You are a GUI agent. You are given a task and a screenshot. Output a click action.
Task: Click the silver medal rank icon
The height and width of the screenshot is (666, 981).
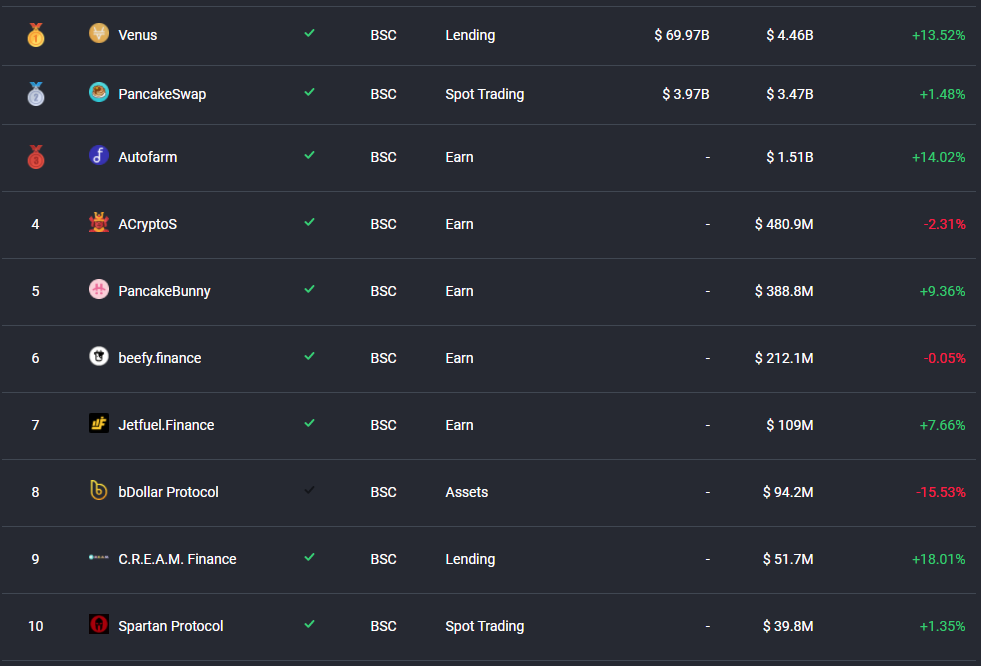(x=36, y=94)
